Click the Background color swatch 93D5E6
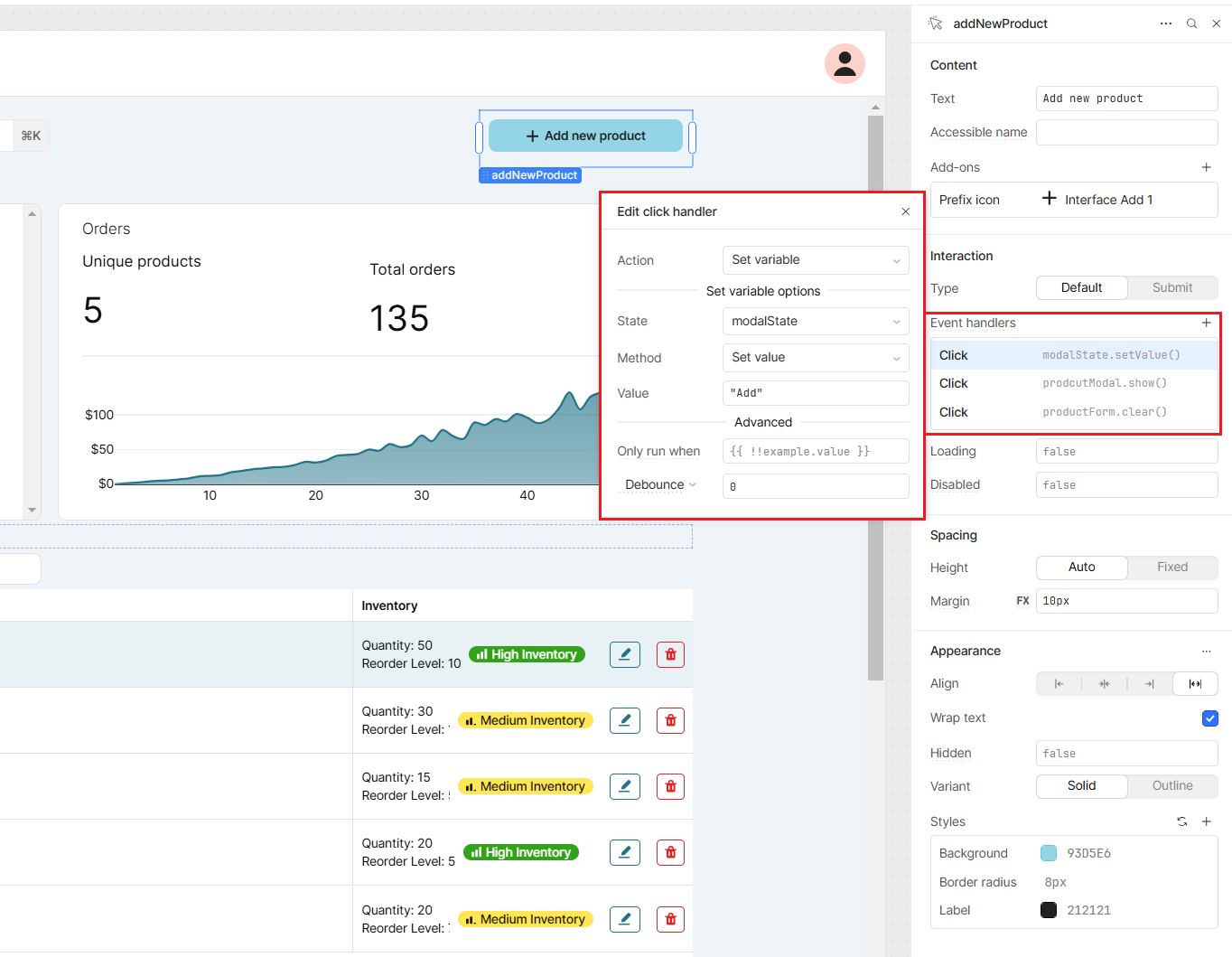Image resolution: width=1232 pixels, height=957 pixels. [x=1049, y=853]
